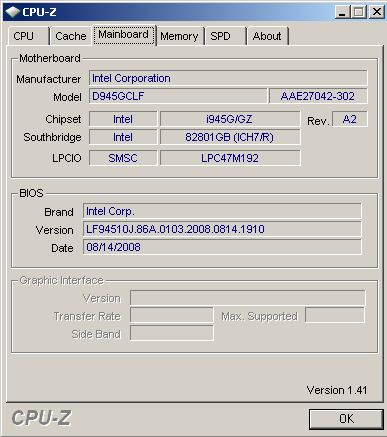Open the Cache tab
The image size is (387, 437).
coord(71,36)
